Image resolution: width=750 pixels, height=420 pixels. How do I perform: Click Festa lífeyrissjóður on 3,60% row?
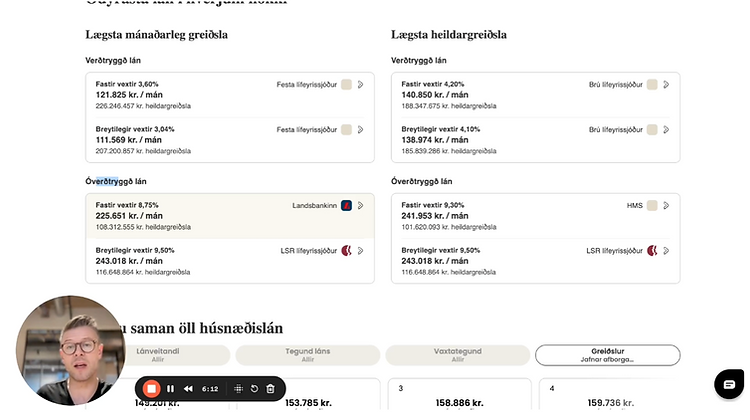click(307, 85)
